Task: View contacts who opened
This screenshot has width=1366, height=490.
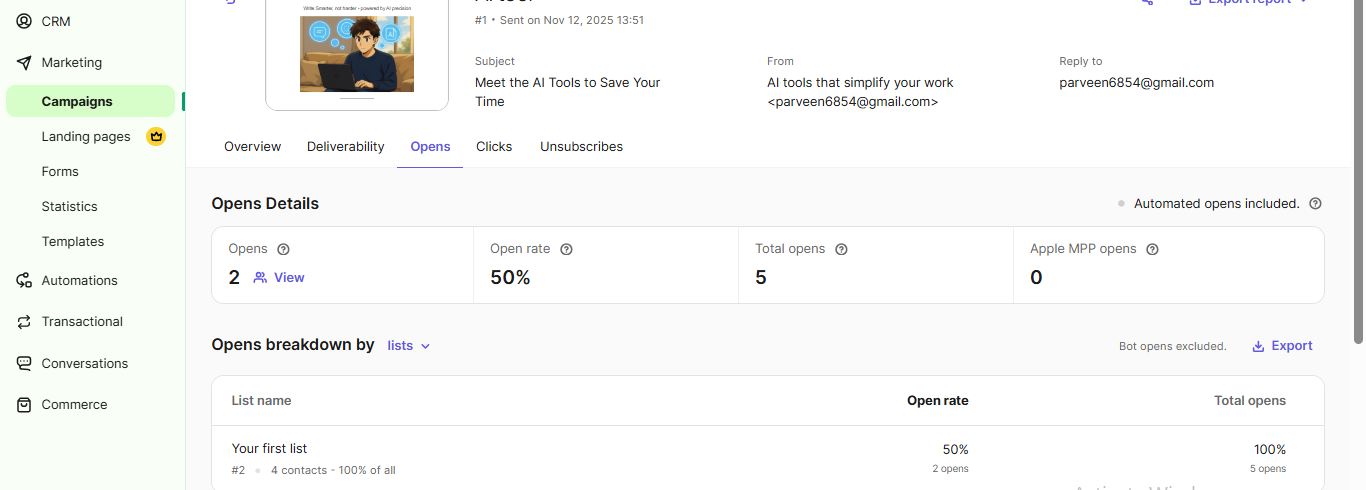Action: pyautogui.click(x=279, y=278)
